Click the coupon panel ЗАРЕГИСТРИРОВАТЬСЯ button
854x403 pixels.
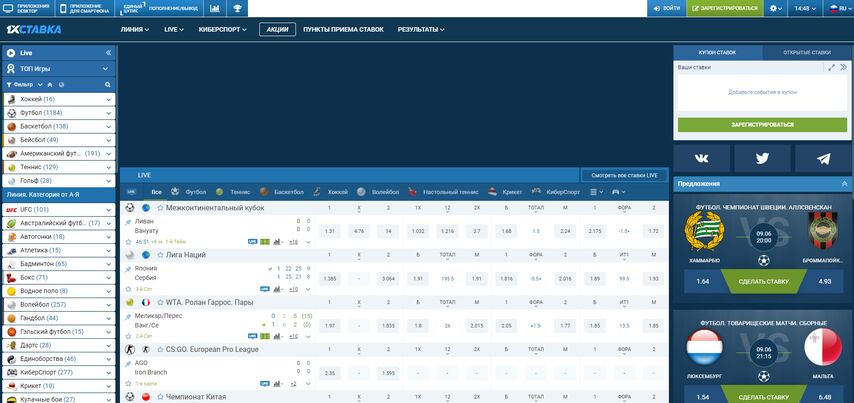pos(762,125)
